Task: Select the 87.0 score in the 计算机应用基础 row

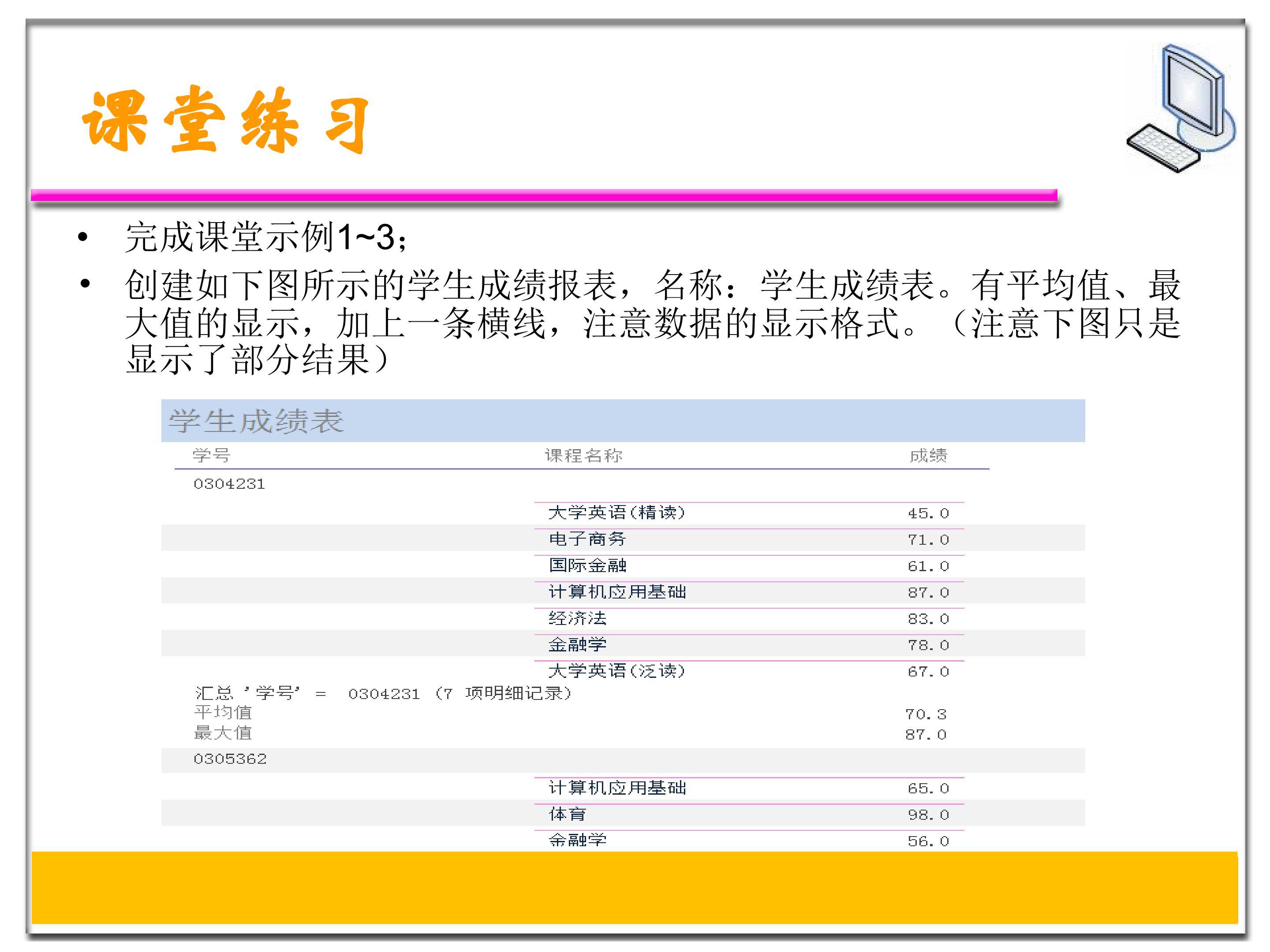Action: tap(928, 593)
